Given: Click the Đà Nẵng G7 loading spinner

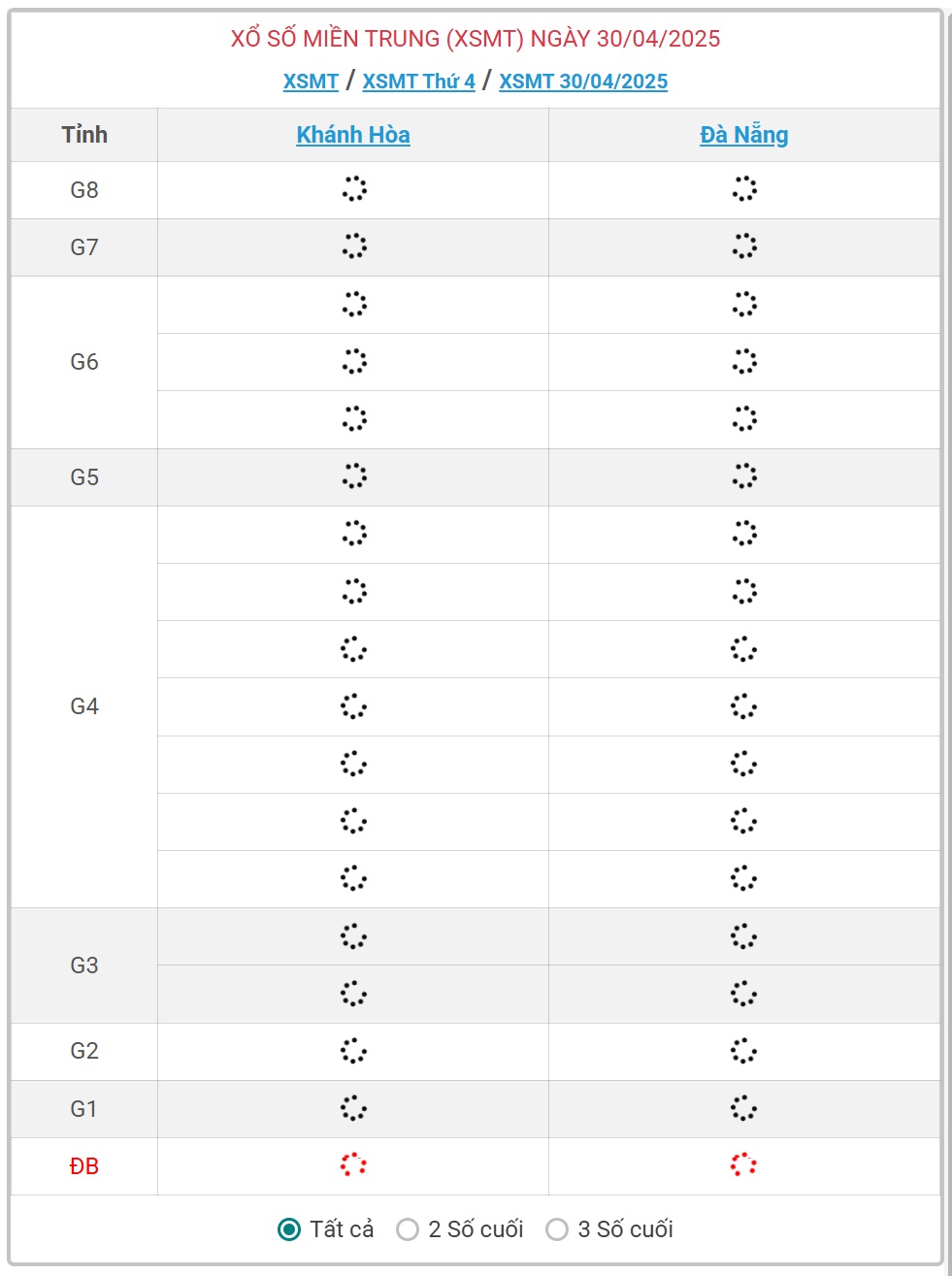Looking at the screenshot, I should (744, 246).
